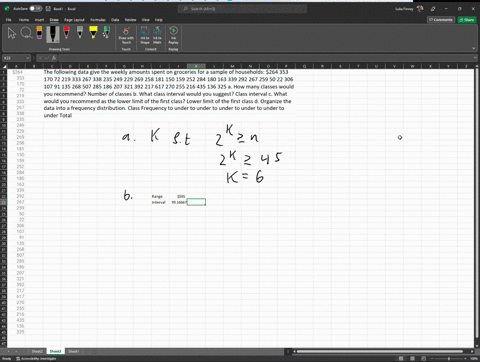Click Ink to Math converter
The height and width of the screenshot is (362, 480).
tap(157, 35)
